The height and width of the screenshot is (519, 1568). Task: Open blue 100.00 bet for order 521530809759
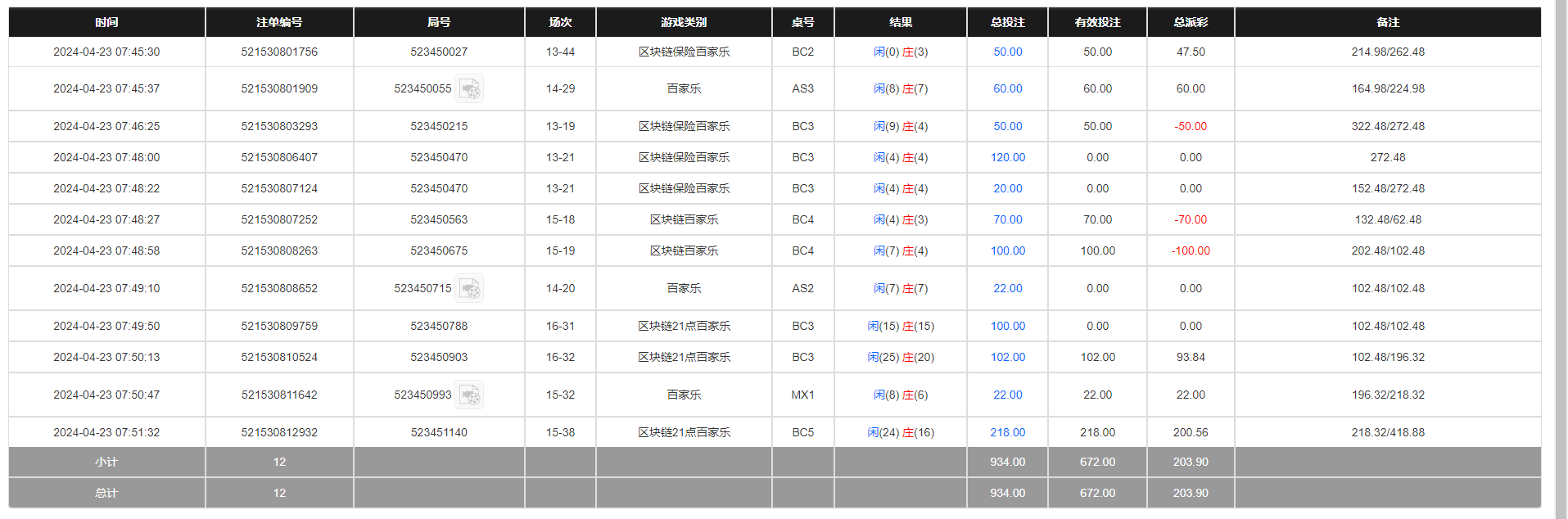1007,326
